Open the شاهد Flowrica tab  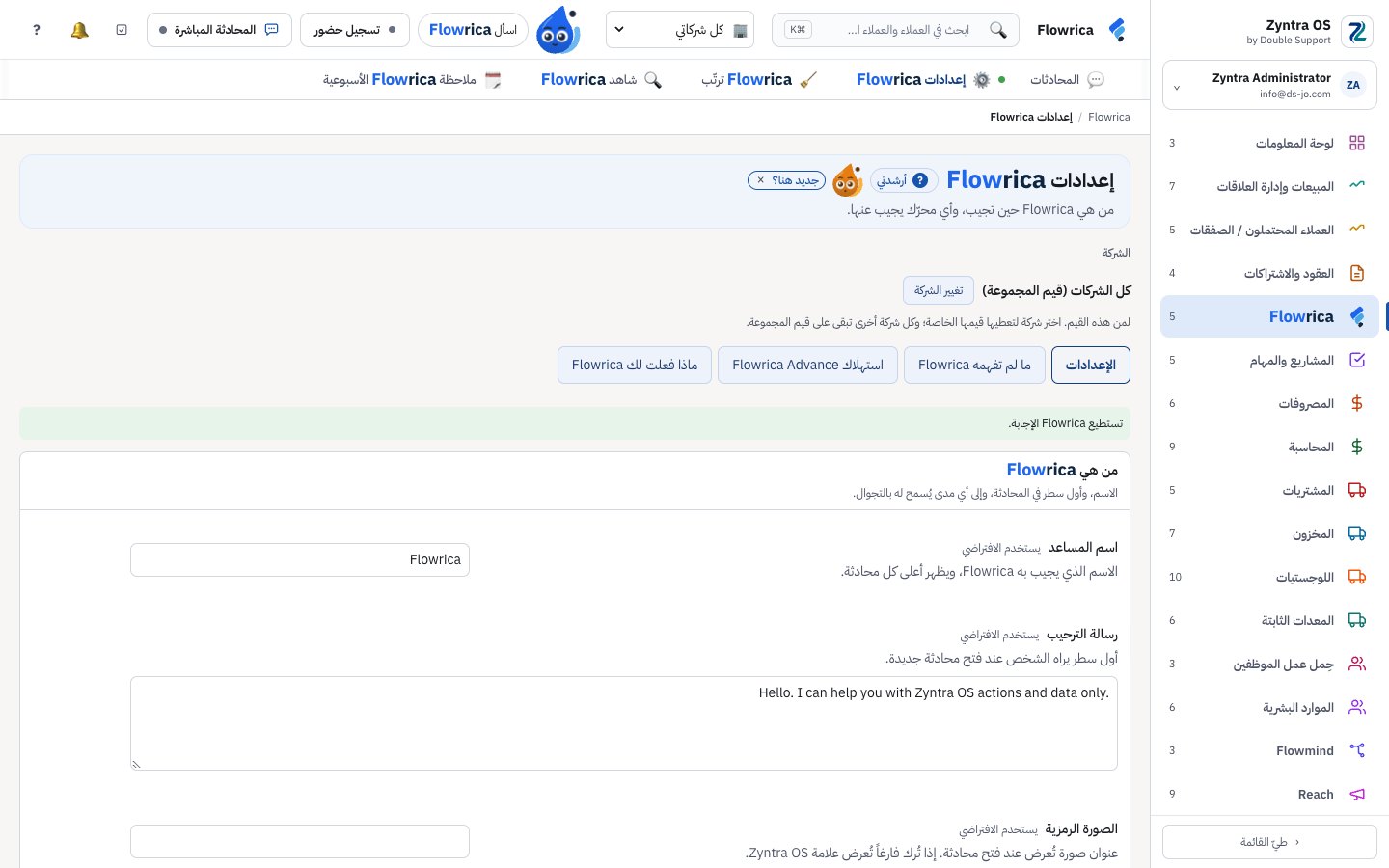tap(601, 79)
